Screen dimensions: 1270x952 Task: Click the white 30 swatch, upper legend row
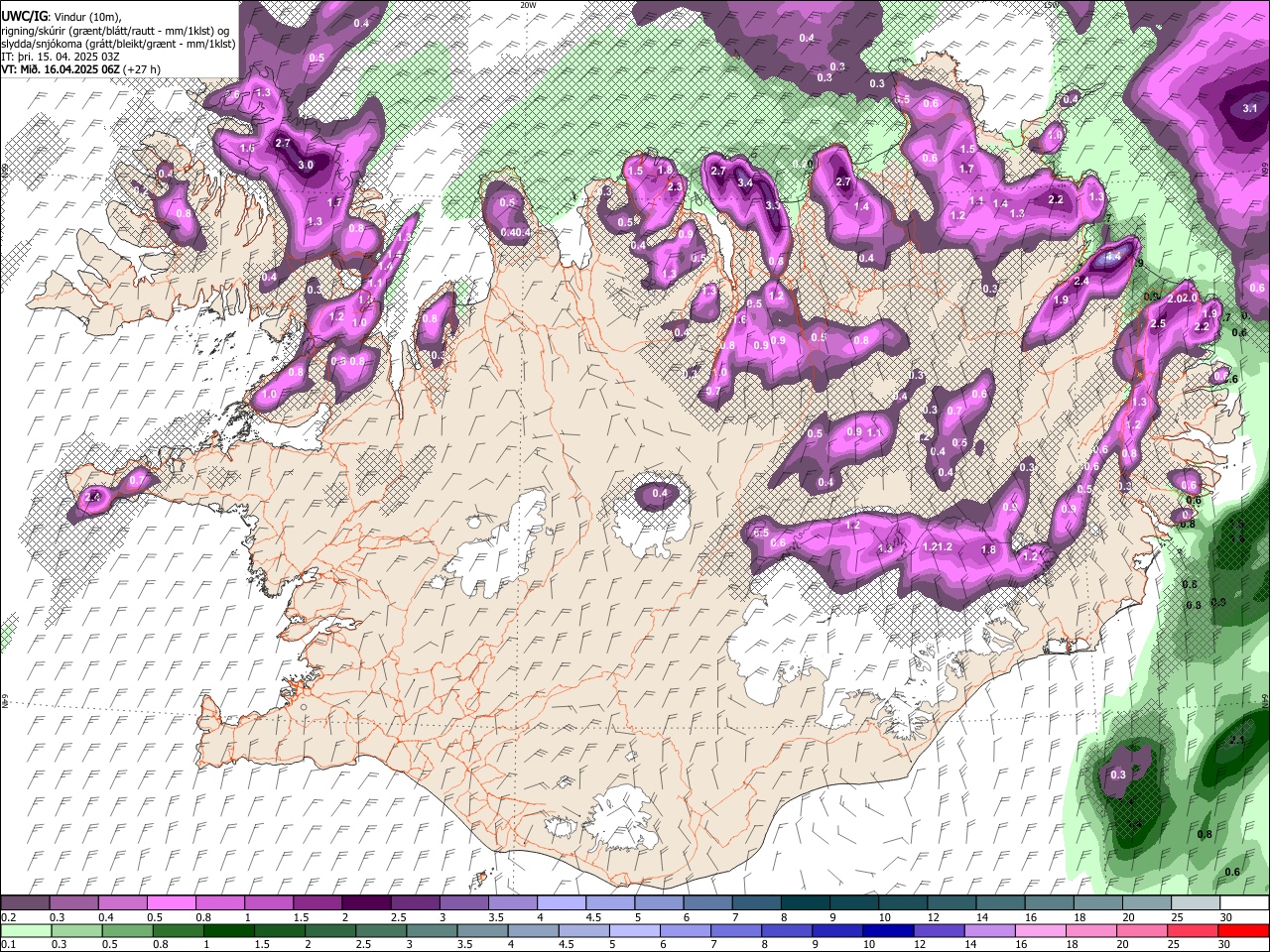coord(1244,903)
